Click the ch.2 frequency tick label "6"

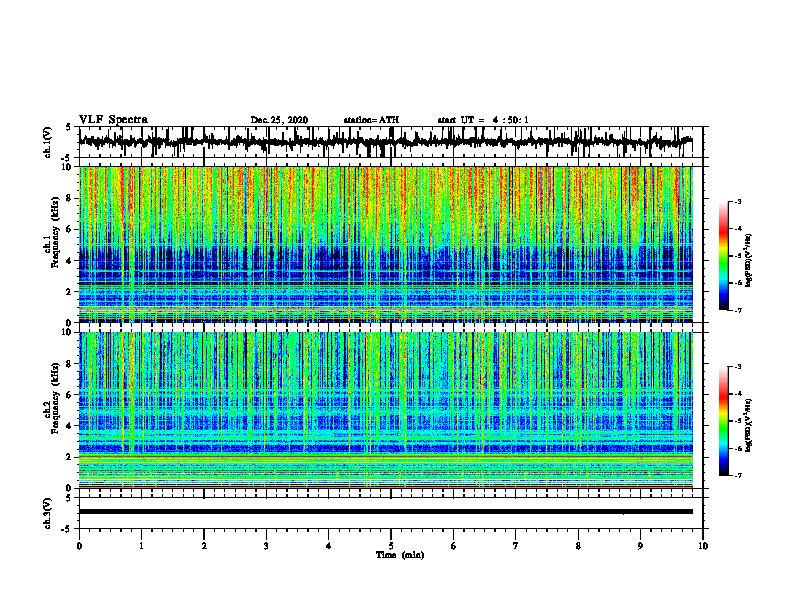71,395
